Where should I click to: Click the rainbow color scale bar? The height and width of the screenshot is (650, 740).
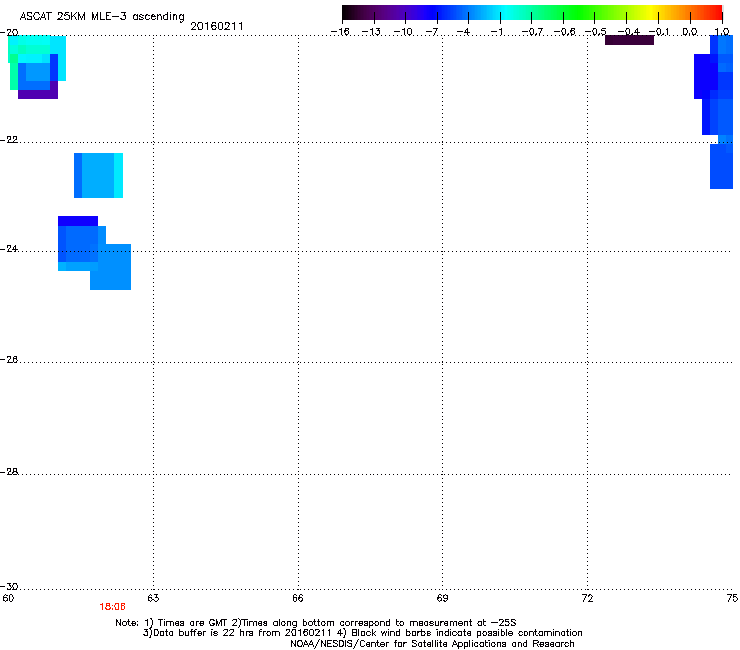pos(532,13)
